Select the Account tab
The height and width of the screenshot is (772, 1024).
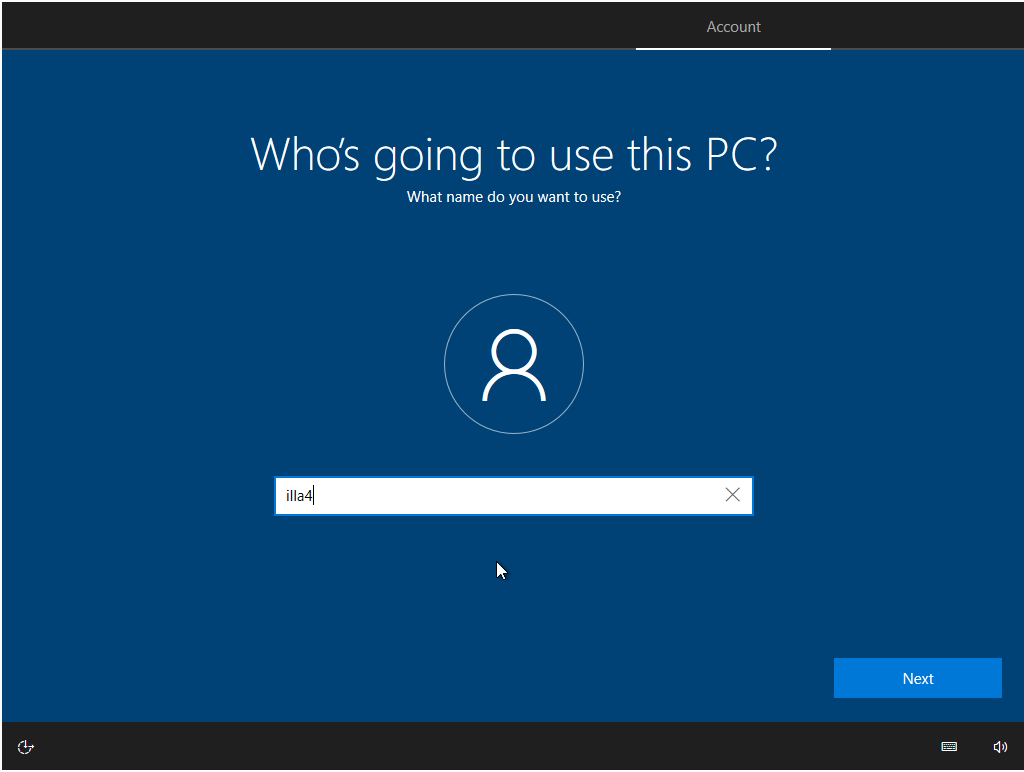(733, 27)
